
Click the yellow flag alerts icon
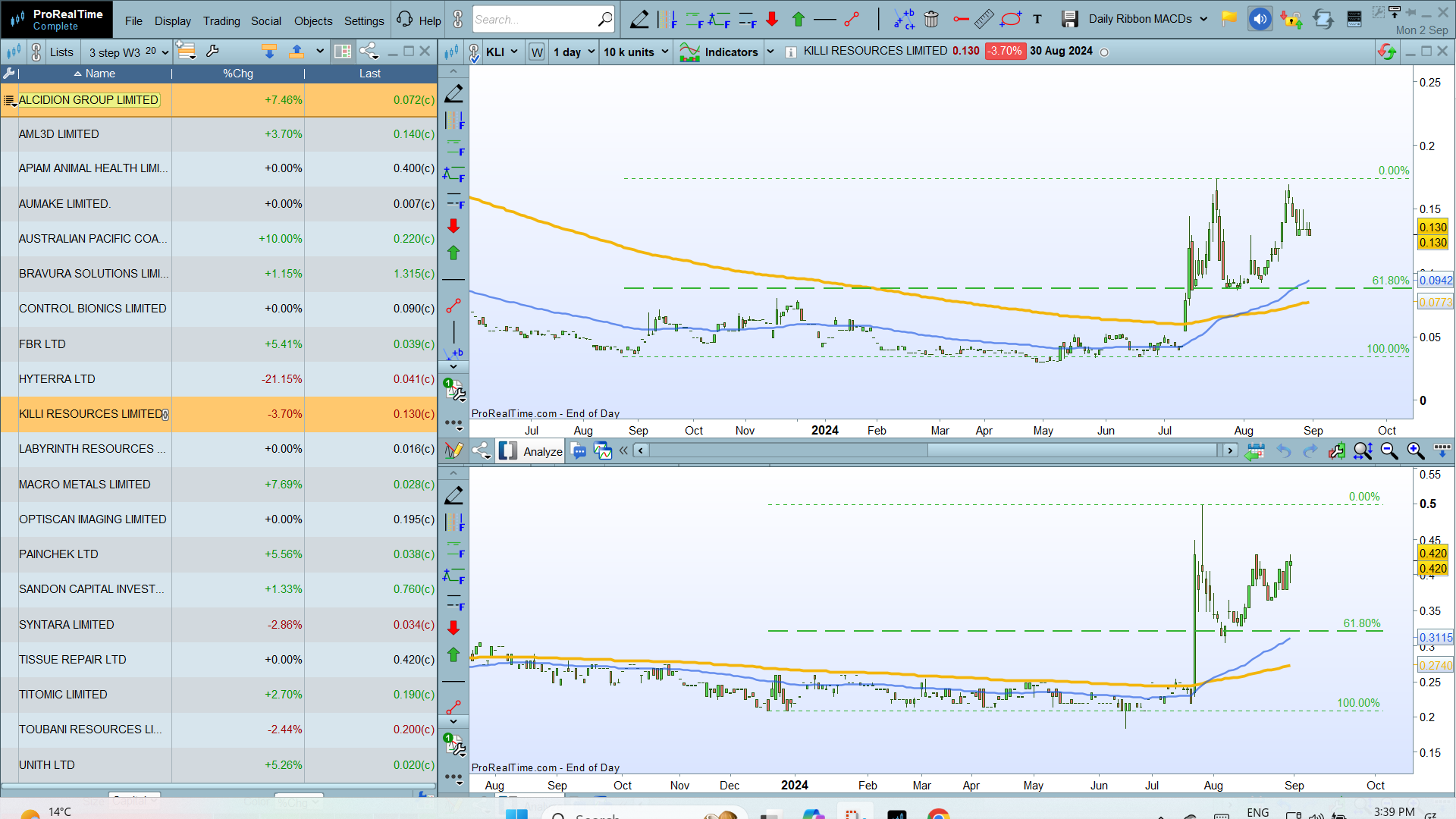pyautogui.click(x=1229, y=19)
